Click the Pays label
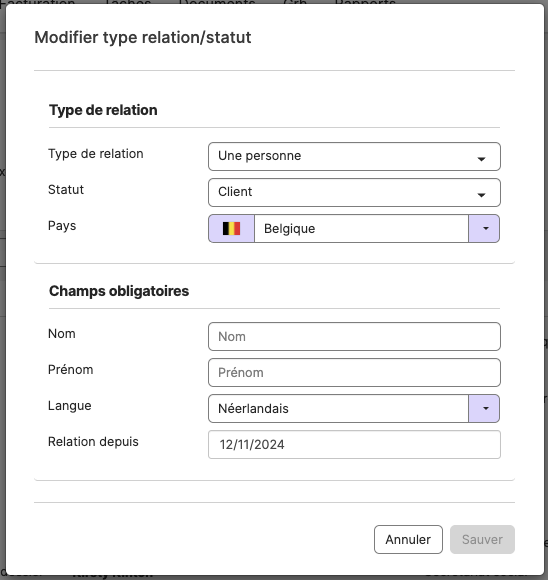Viewport: 548px width, 580px height. [x=62, y=226]
